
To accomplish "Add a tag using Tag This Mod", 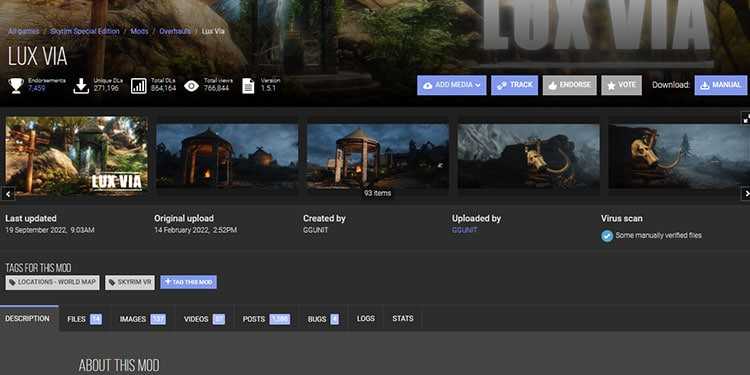I will point(188,282).
